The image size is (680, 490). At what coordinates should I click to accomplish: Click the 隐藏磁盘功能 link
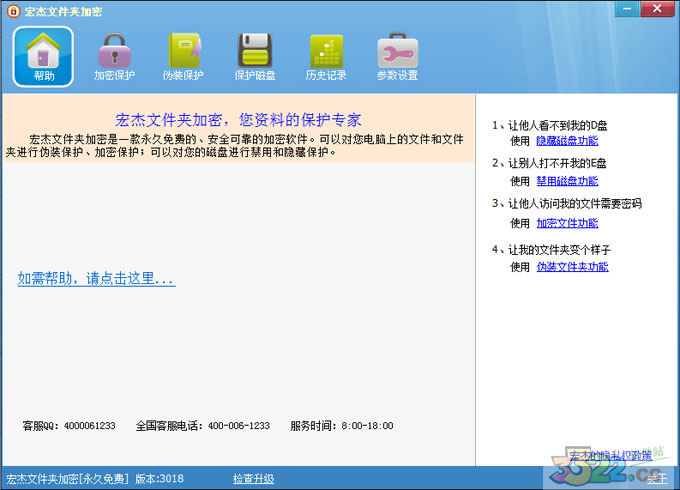click(x=567, y=140)
